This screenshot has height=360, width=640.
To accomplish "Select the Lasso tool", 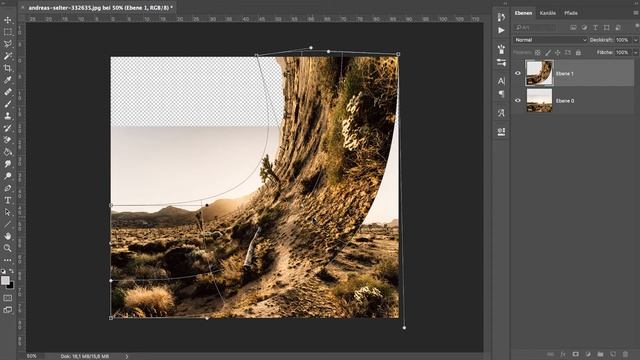I will click(x=8, y=44).
